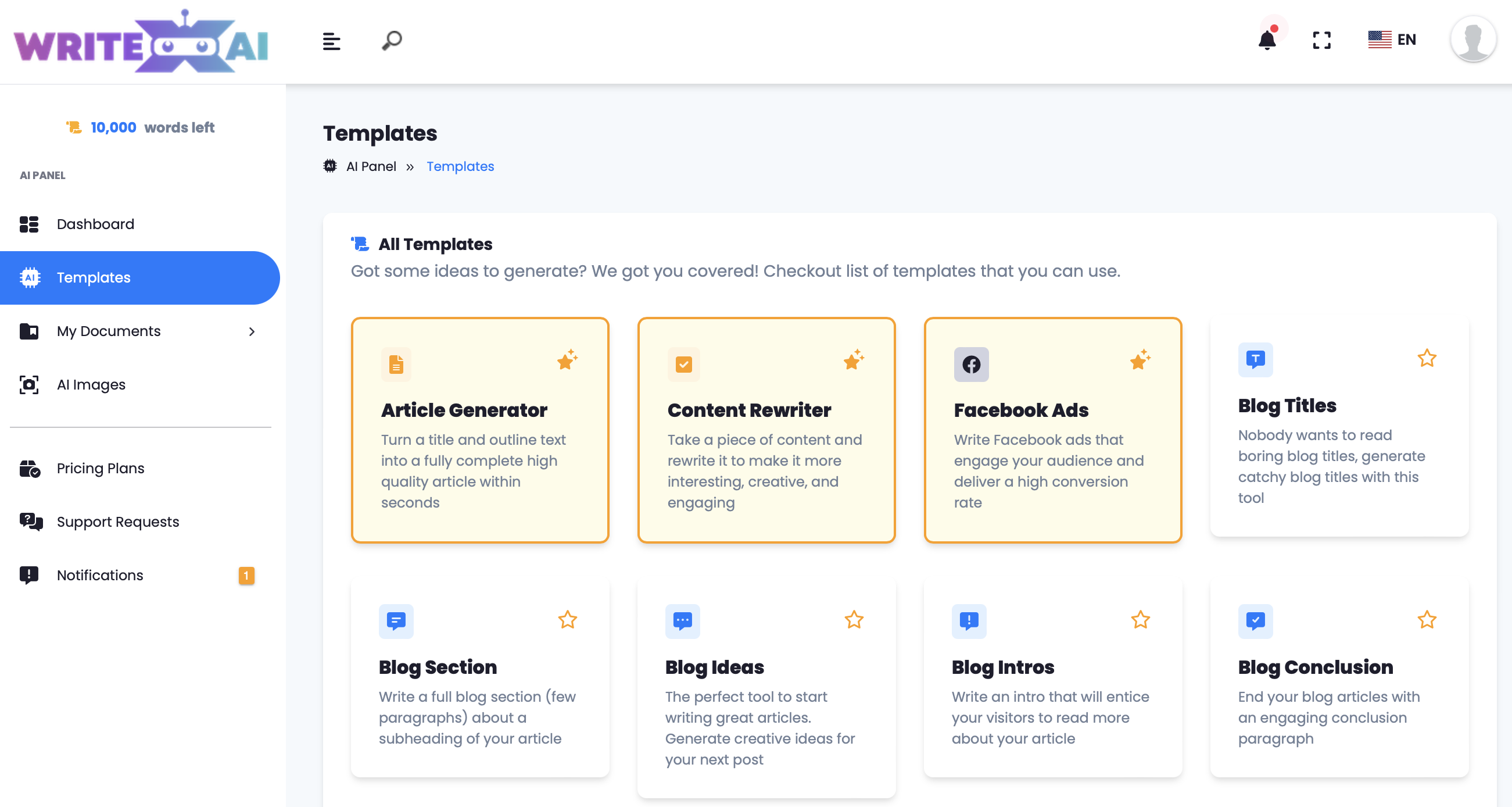This screenshot has height=807, width=1512.
Task: Click the Facebook icon on Facebook Ads card
Action: point(971,364)
